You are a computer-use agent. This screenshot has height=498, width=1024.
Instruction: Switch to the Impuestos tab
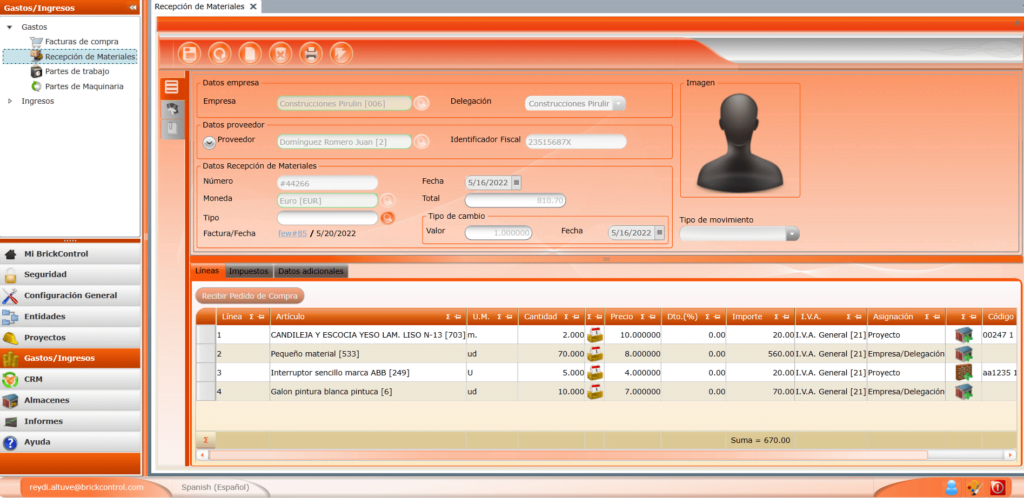pyautogui.click(x=248, y=271)
